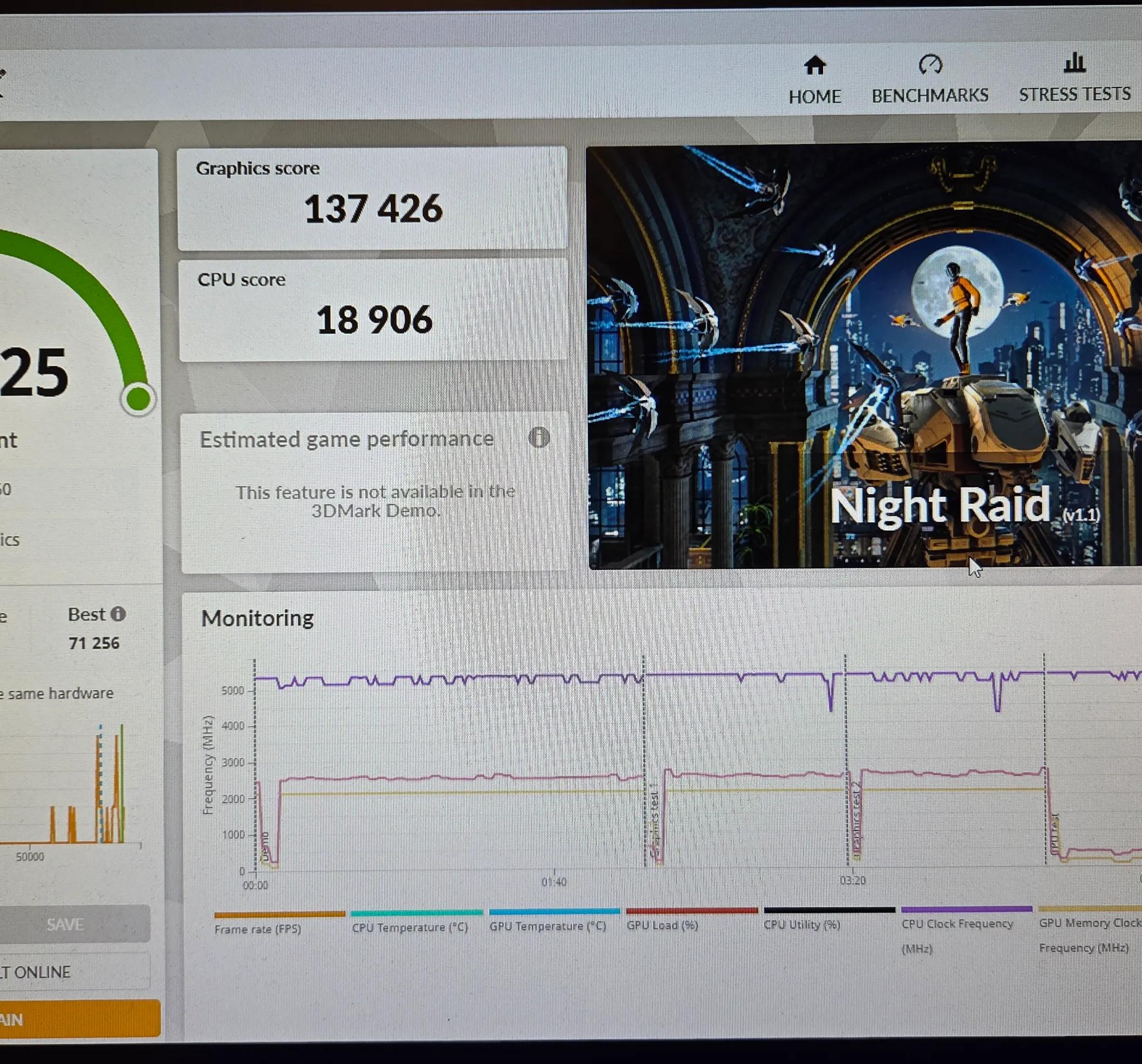Click the Night Raid benchmark image
The width and height of the screenshot is (1142, 1064).
click(864, 356)
